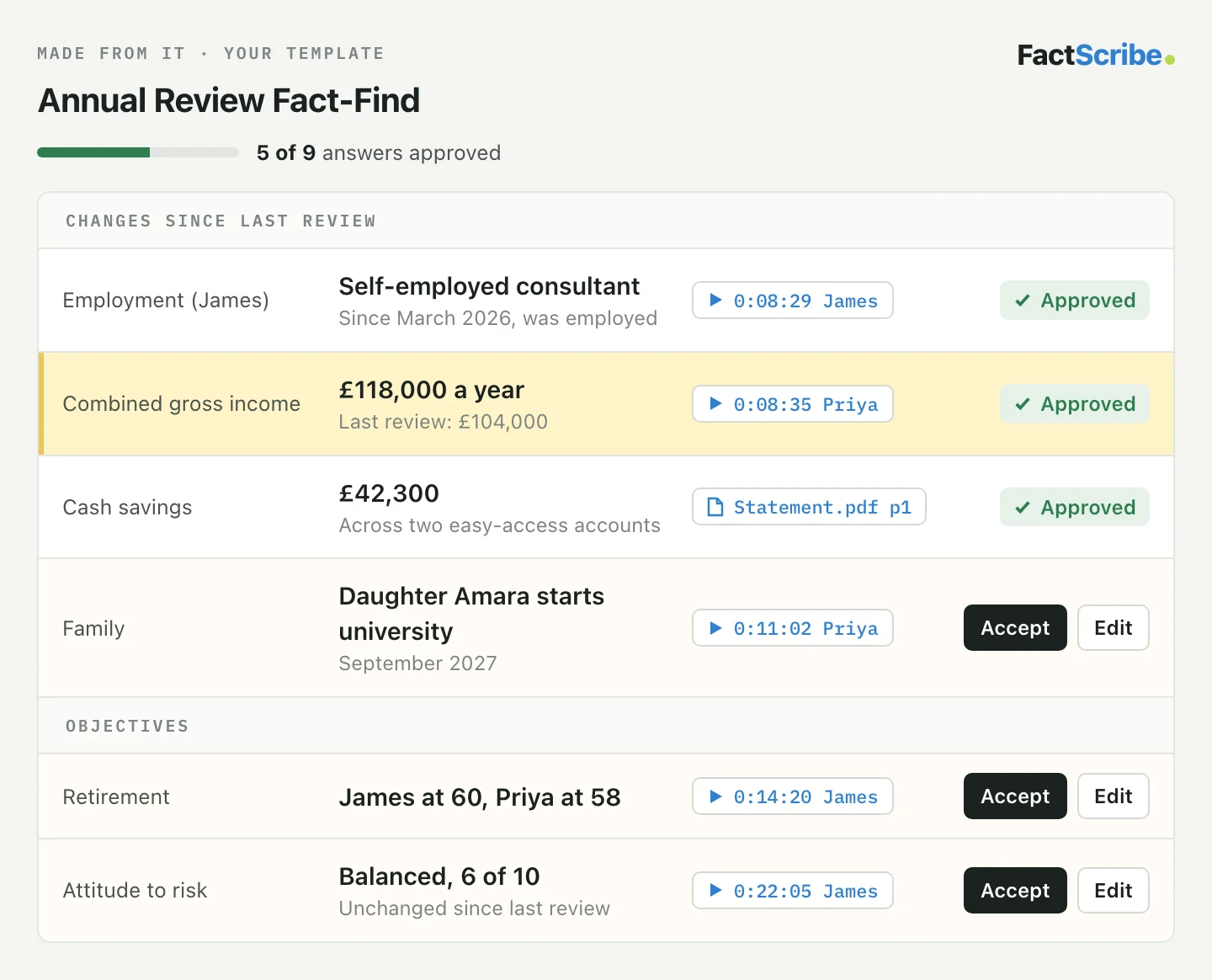Click the '5 of 9 answers approved' text

pyautogui.click(x=379, y=152)
